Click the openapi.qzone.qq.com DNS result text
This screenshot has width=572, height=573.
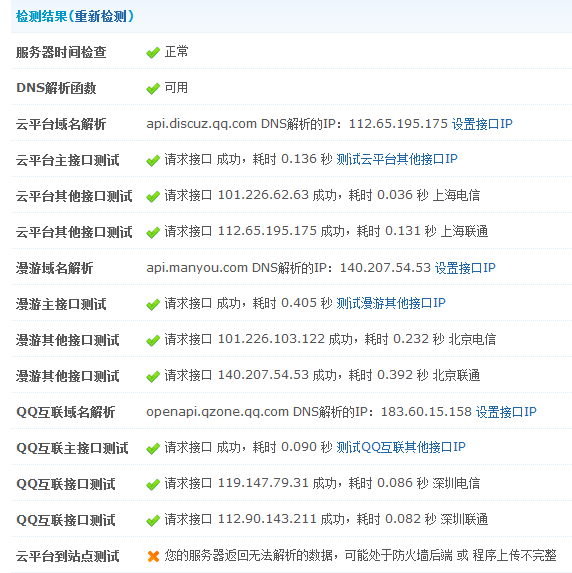(309, 412)
